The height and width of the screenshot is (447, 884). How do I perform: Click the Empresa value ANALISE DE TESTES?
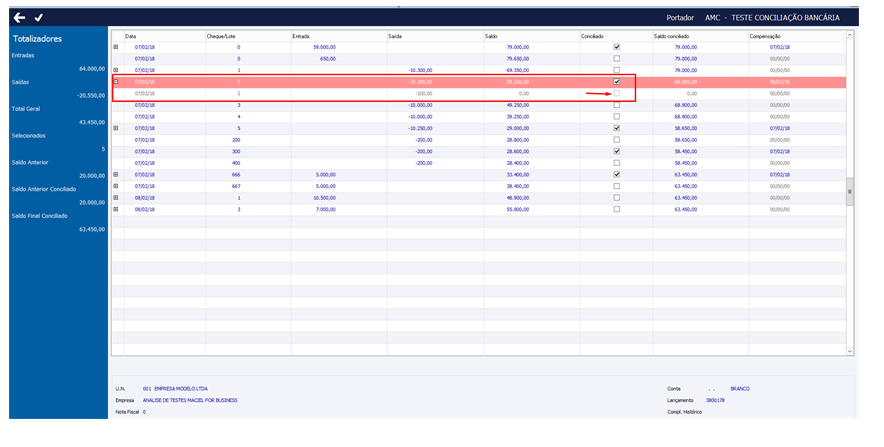(x=190, y=400)
